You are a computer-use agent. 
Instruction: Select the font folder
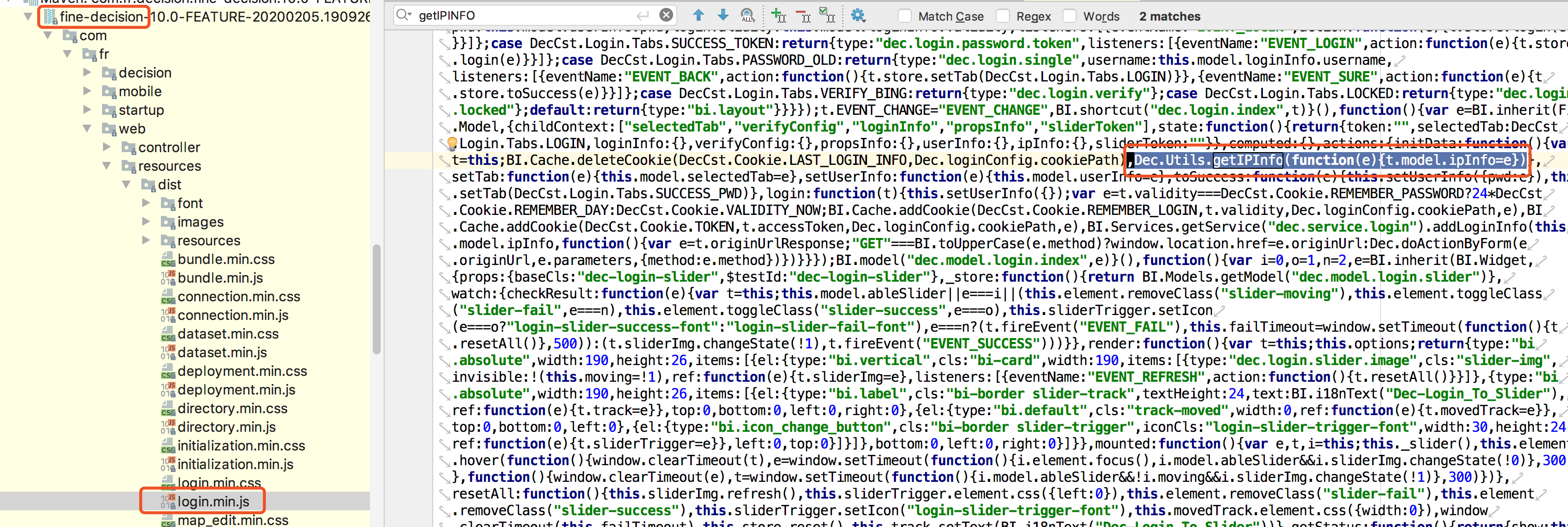(x=190, y=203)
